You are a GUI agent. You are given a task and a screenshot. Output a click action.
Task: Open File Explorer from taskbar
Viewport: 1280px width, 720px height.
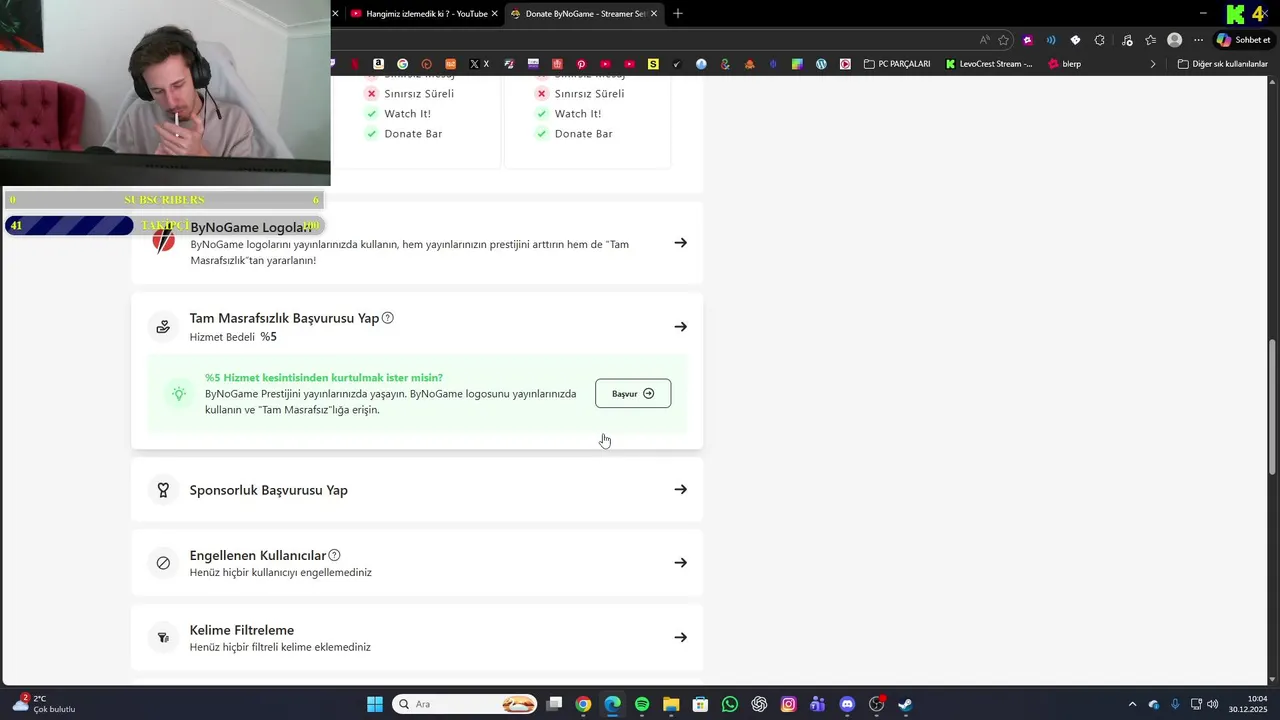(671, 704)
